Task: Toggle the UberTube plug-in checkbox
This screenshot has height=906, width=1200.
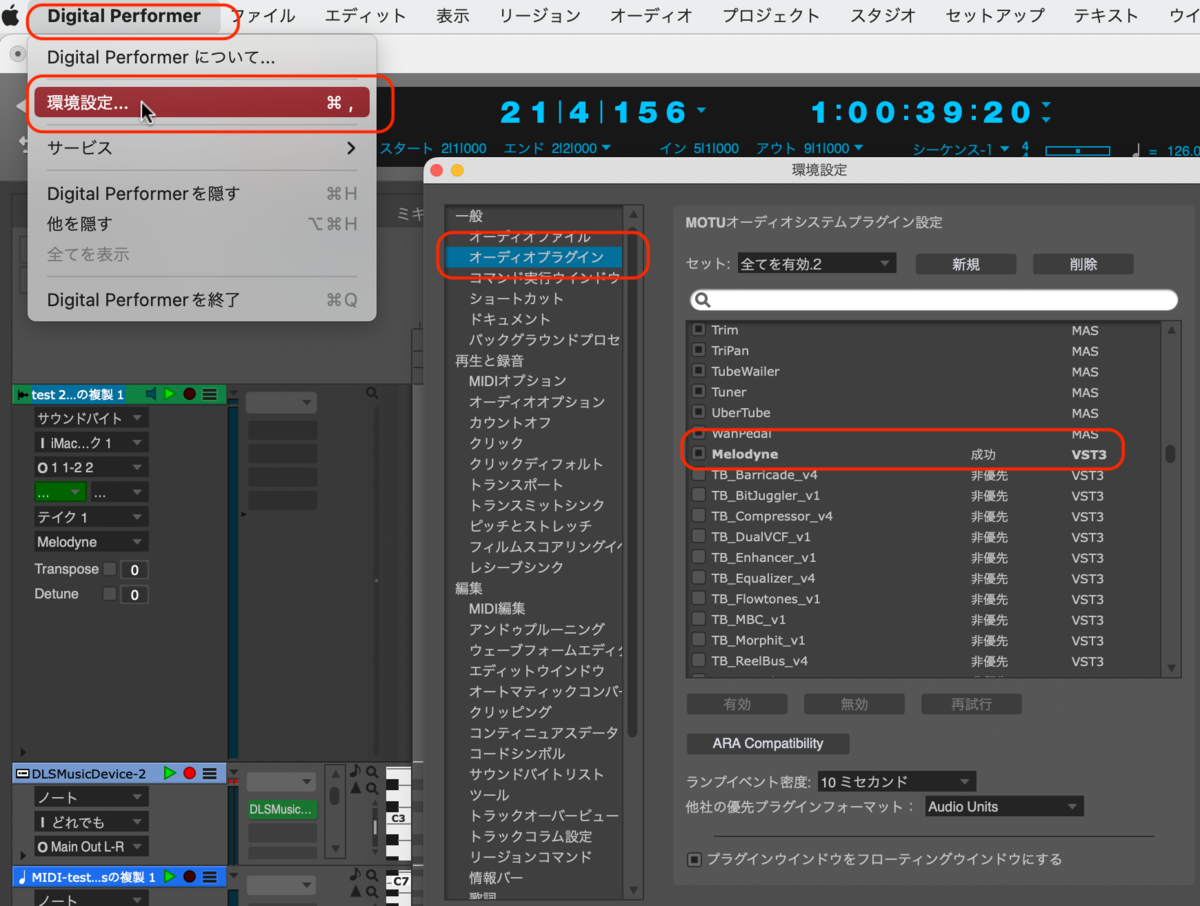Action: 699,412
